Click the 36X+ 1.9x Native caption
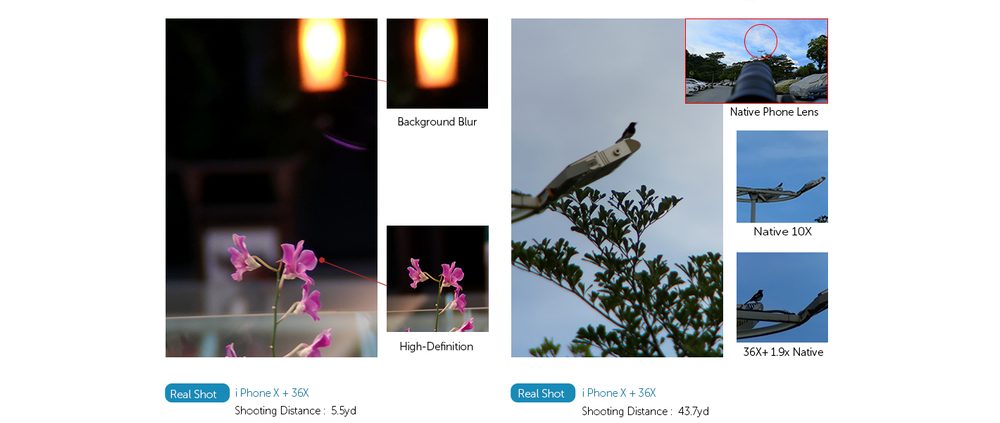 pyautogui.click(x=783, y=352)
